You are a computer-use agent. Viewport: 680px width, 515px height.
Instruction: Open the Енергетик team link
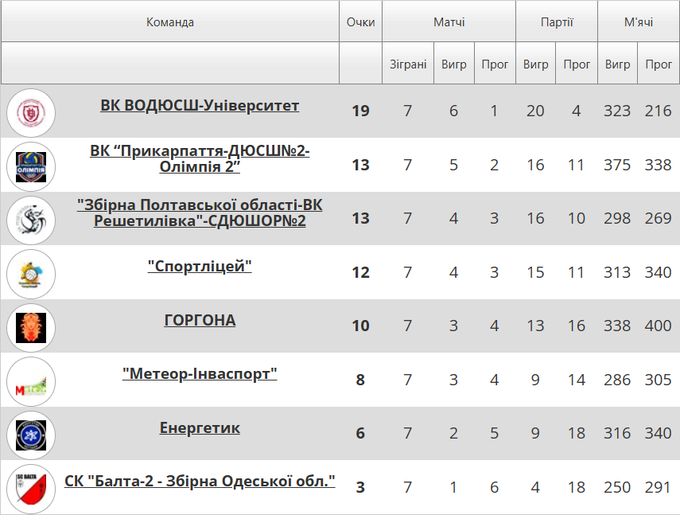click(200, 428)
